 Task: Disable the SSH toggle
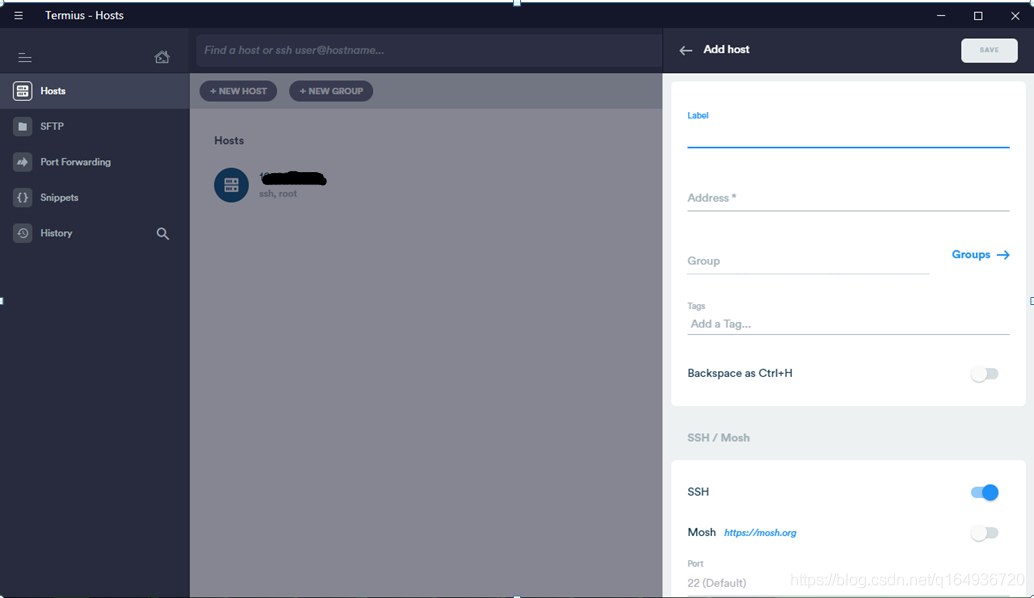(x=984, y=493)
